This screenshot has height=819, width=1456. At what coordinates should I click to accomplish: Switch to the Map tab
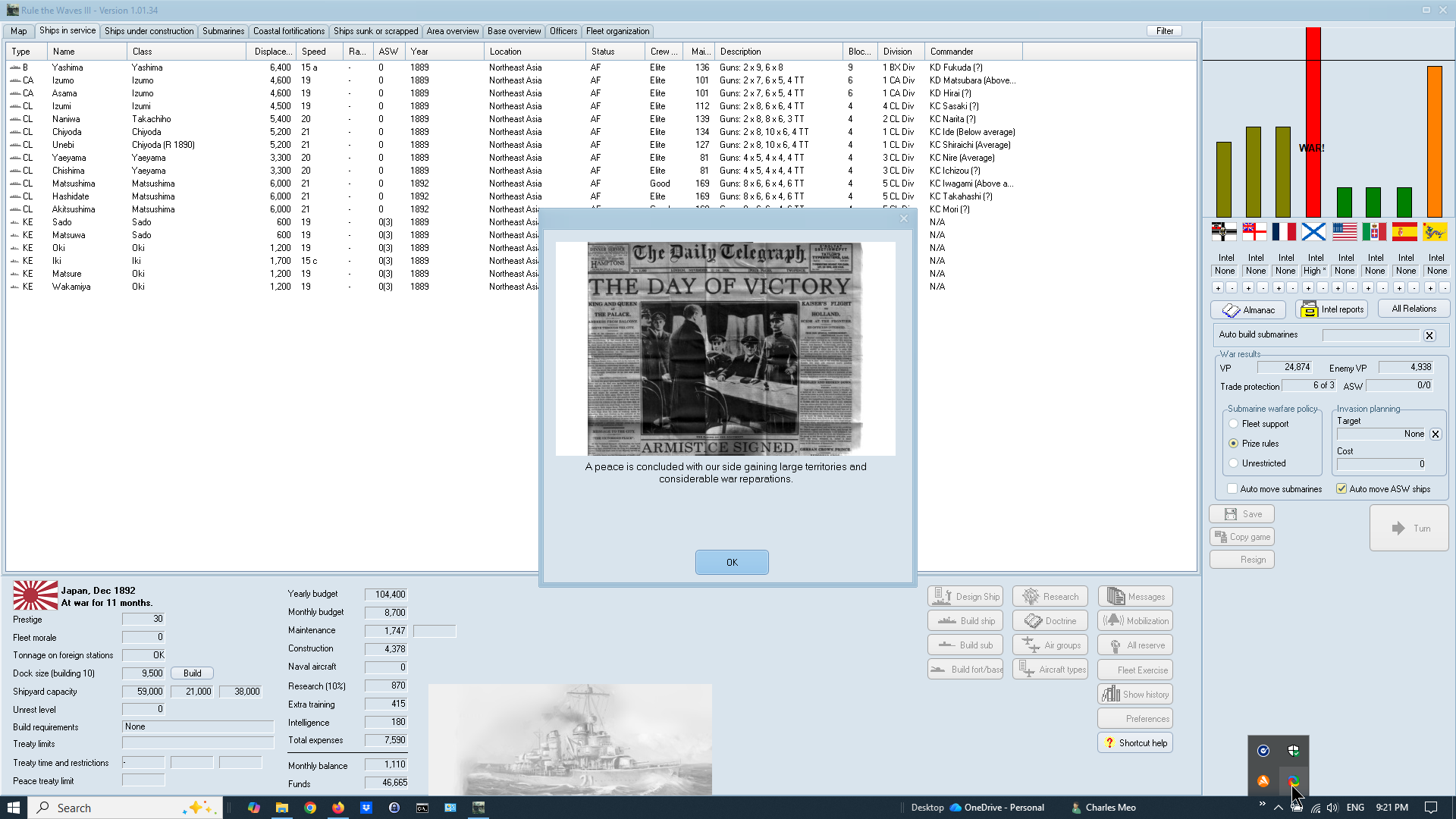(x=19, y=31)
